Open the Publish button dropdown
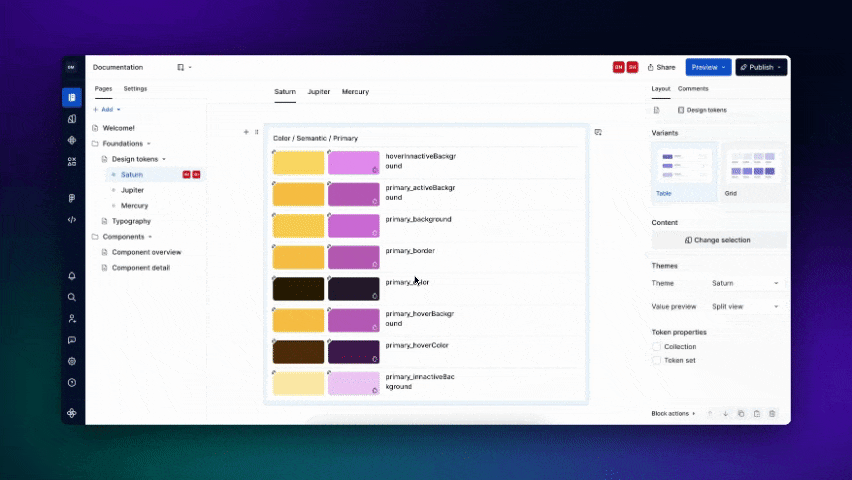Screen dimensions: 852x480 (x=779, y=67)
